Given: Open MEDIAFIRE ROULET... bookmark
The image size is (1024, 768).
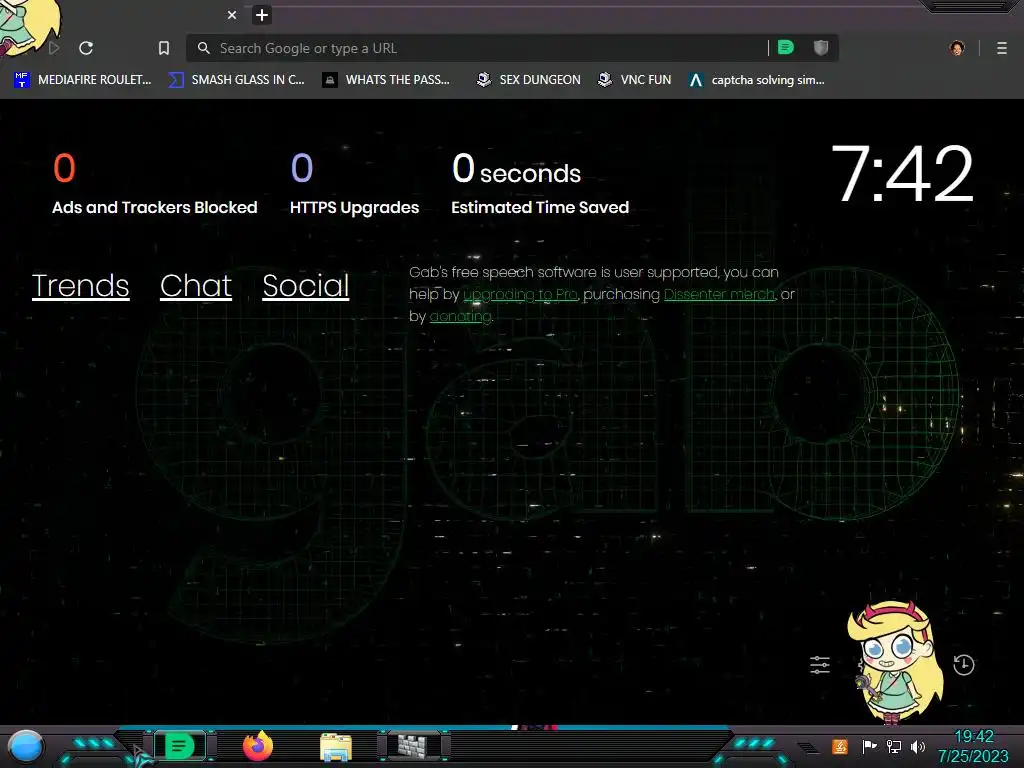Looking at the screenshot, I should 82,80.
